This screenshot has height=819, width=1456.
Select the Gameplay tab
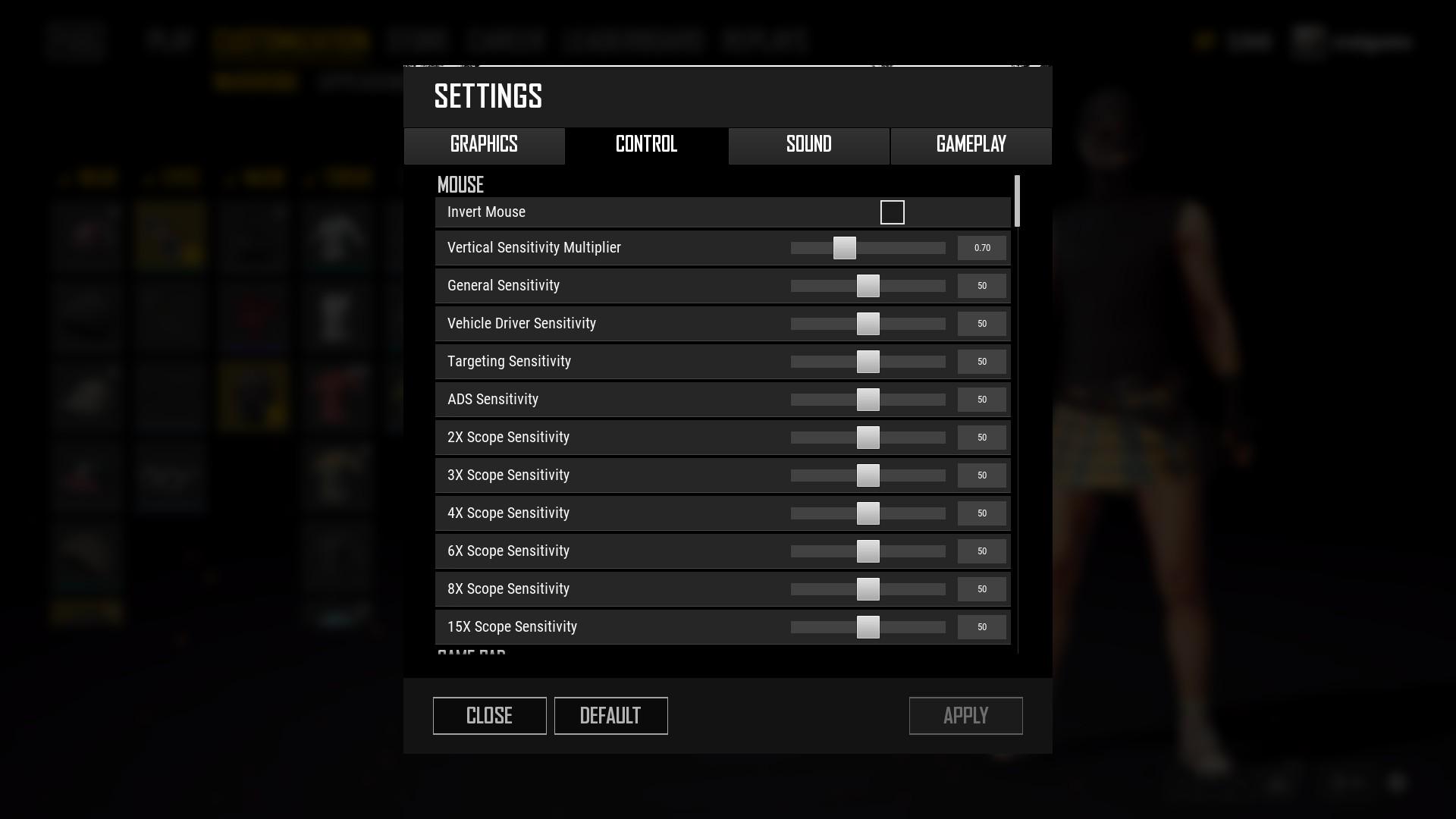point(971,145)
